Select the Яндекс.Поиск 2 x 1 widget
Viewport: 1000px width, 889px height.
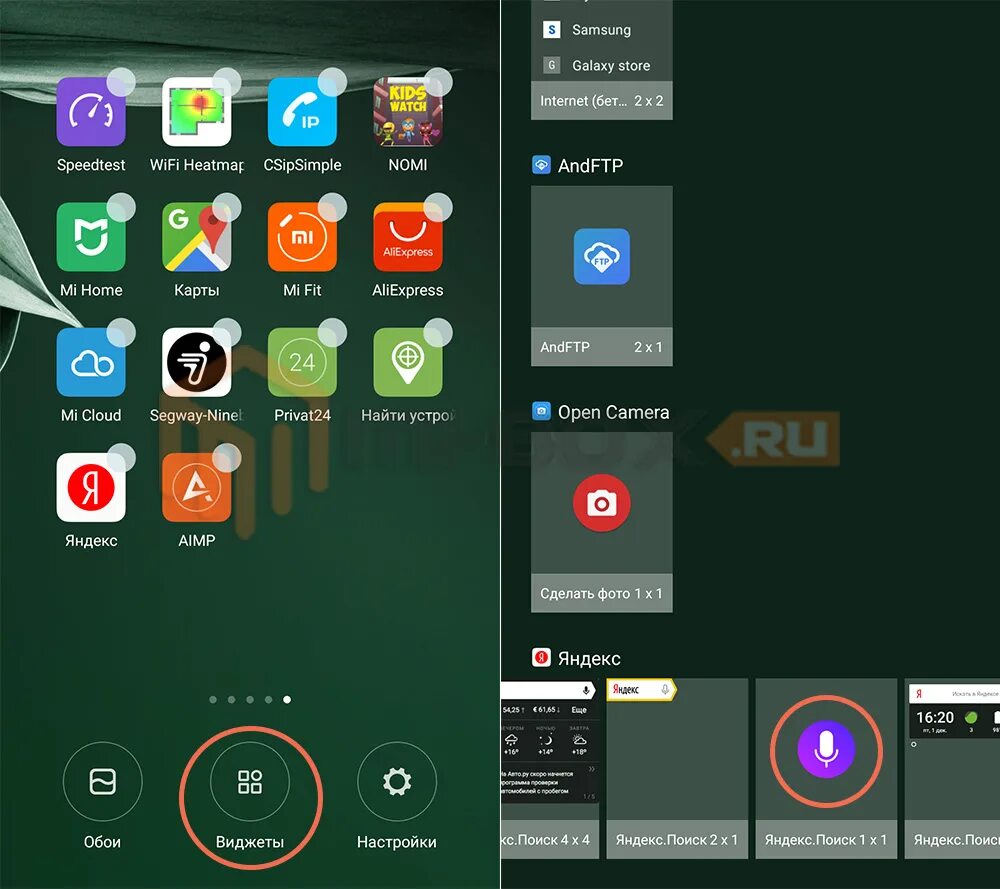click(677, 768)
